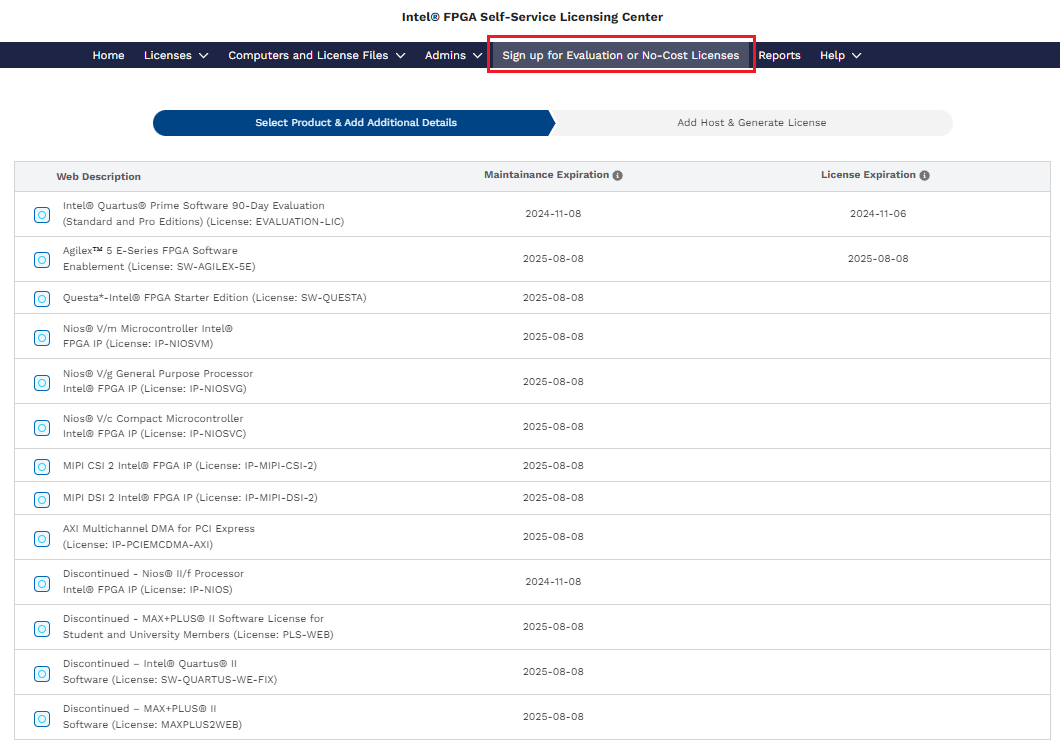Expand the Licenses menu chevron
This screenshot has width=1060, height=752.
click(203, 55)
